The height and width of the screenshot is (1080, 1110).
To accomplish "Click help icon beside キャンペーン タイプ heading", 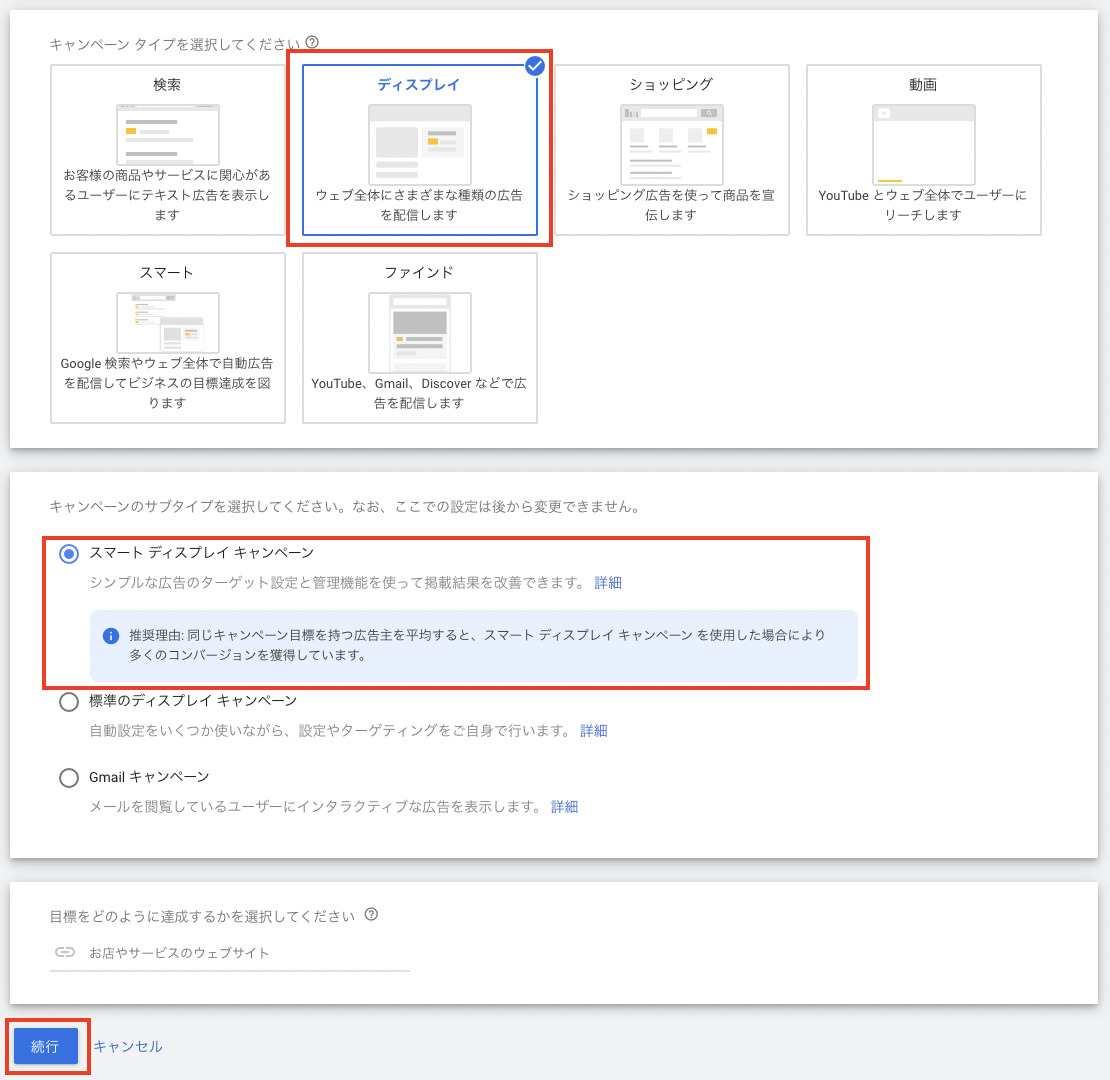I will pos(312,43).
